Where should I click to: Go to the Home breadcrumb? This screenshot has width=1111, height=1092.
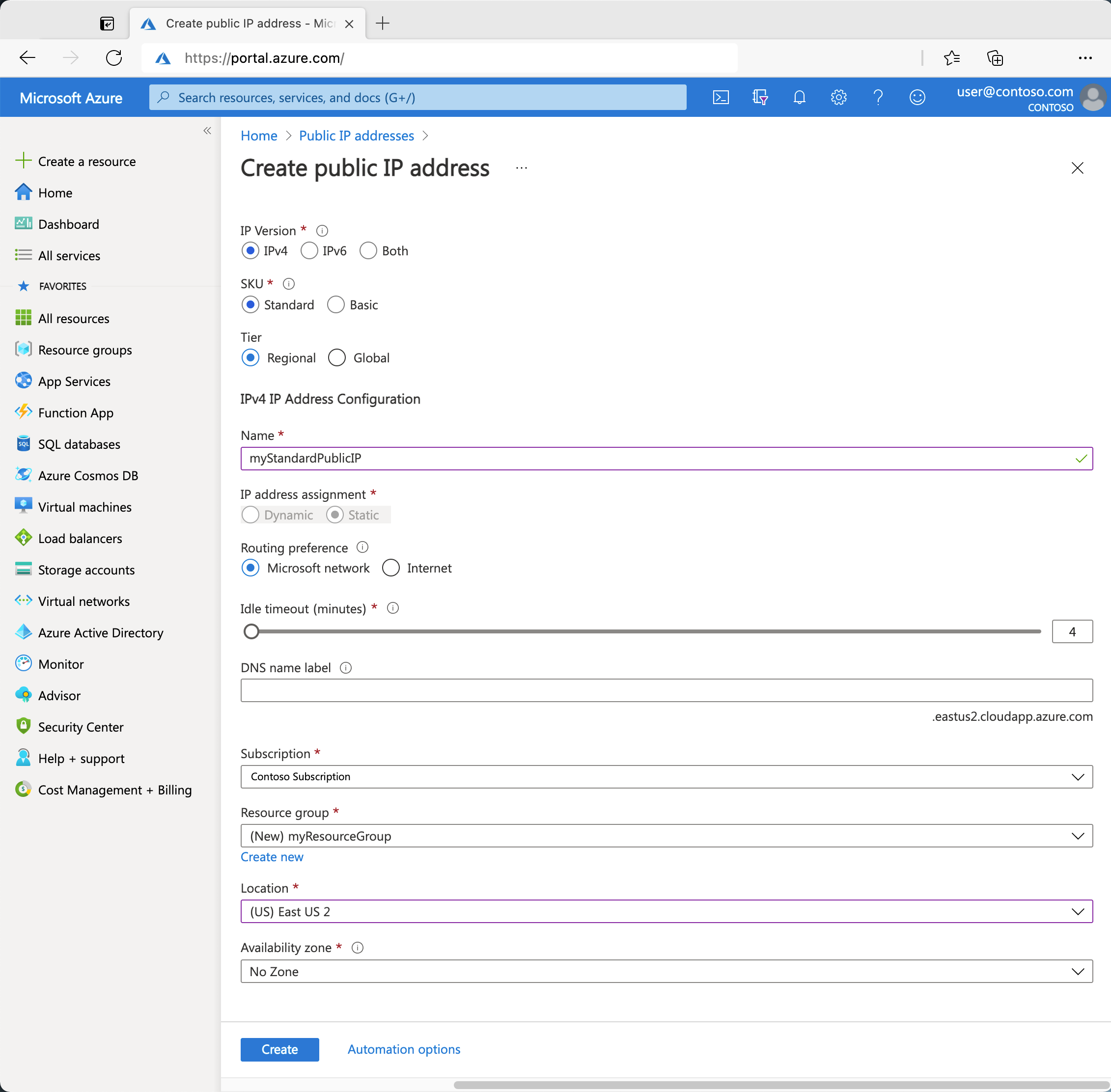259,136
